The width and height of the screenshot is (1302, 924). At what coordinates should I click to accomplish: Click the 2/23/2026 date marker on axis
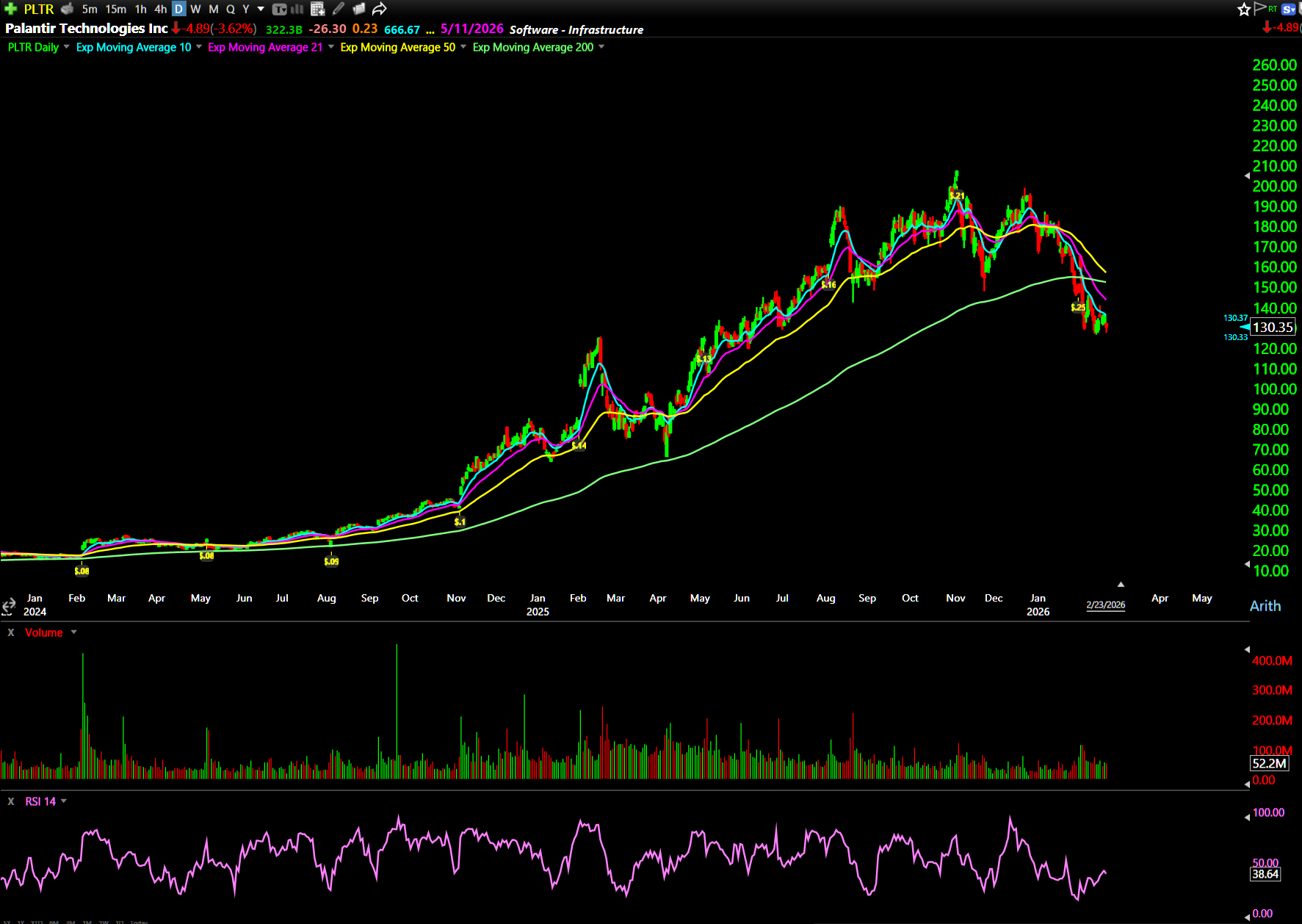(1105, 605)
